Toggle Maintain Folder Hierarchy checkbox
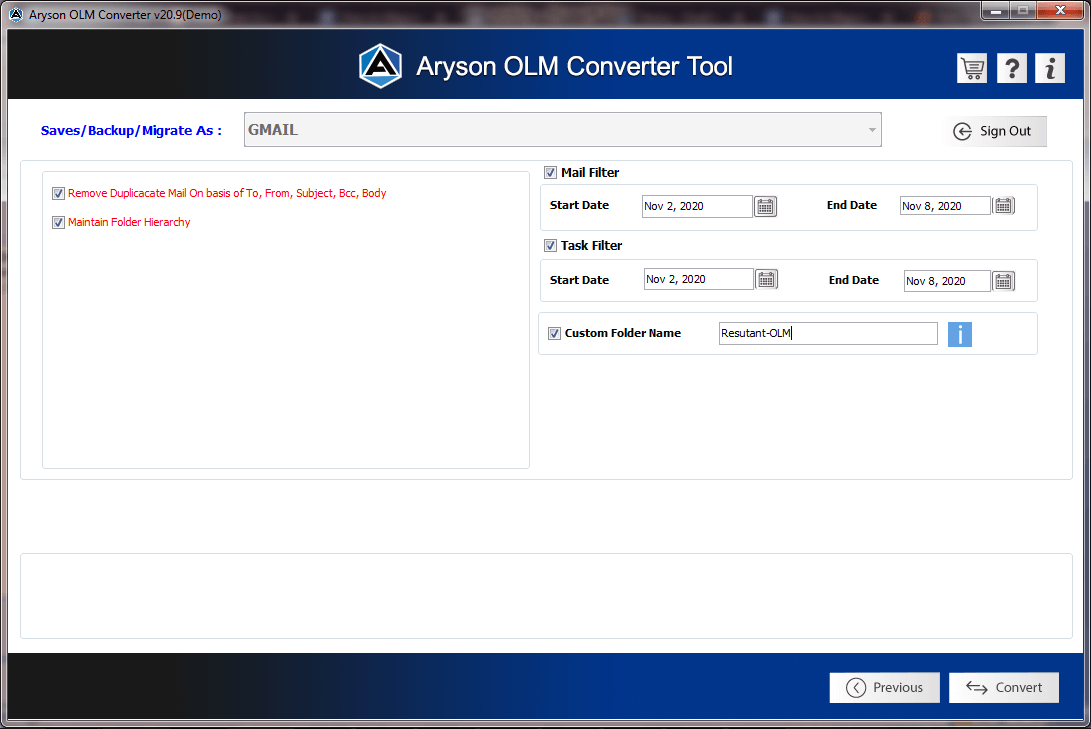1091x729 pixels. (x=58, y=223)
